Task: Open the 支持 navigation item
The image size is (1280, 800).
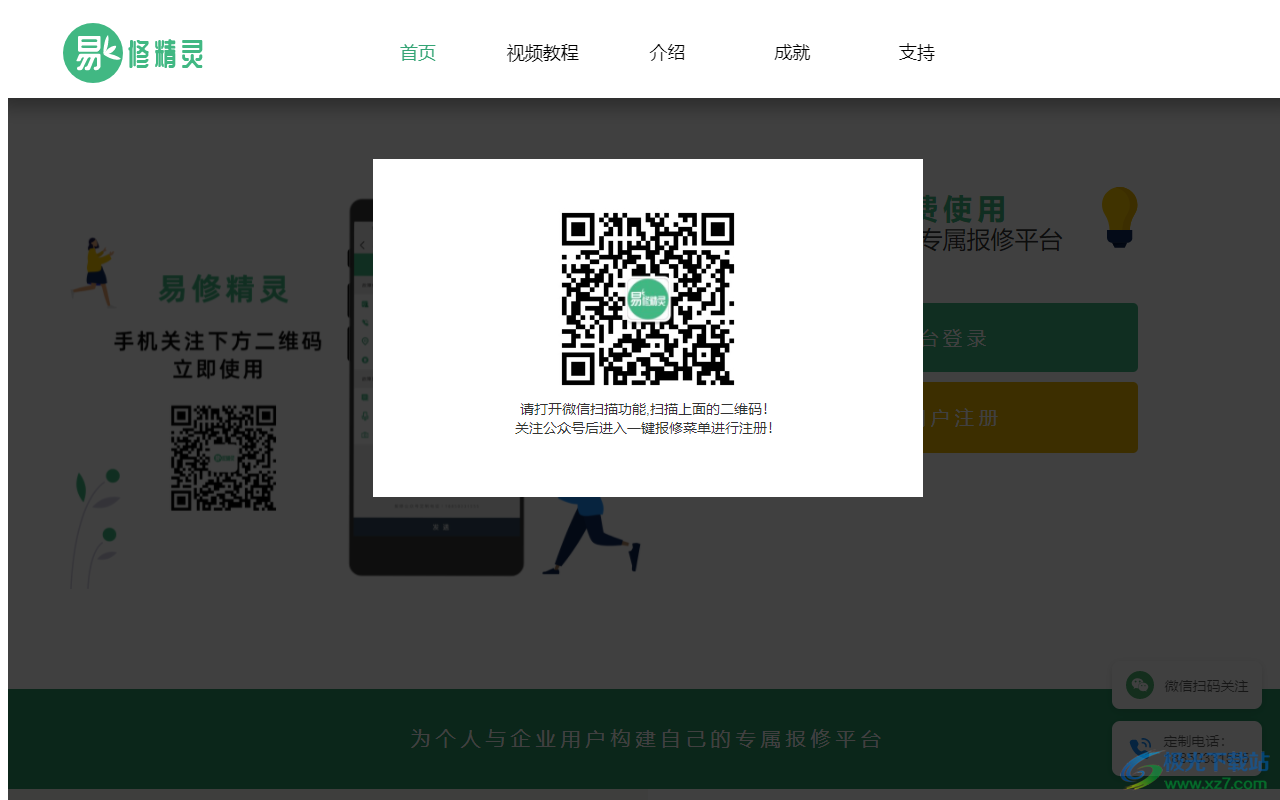Action: point(917,53)
